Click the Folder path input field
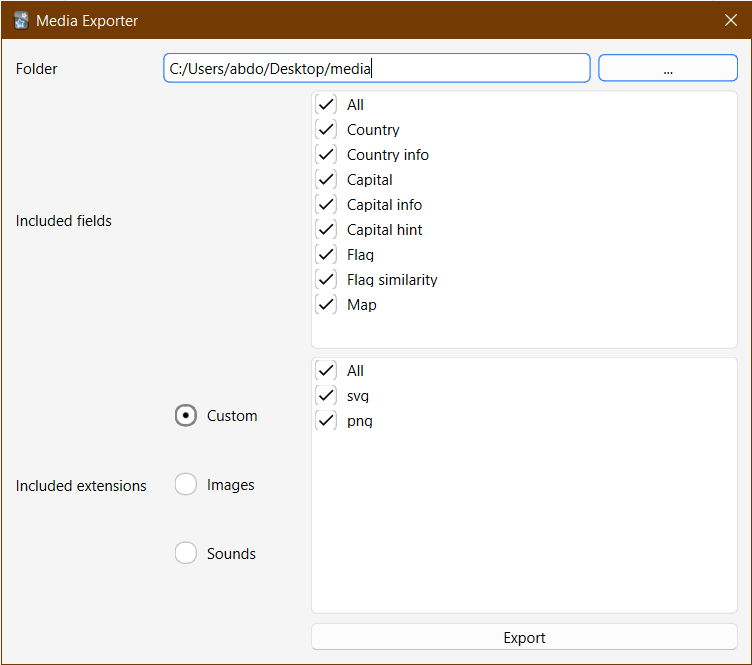 tap(376, 68)
